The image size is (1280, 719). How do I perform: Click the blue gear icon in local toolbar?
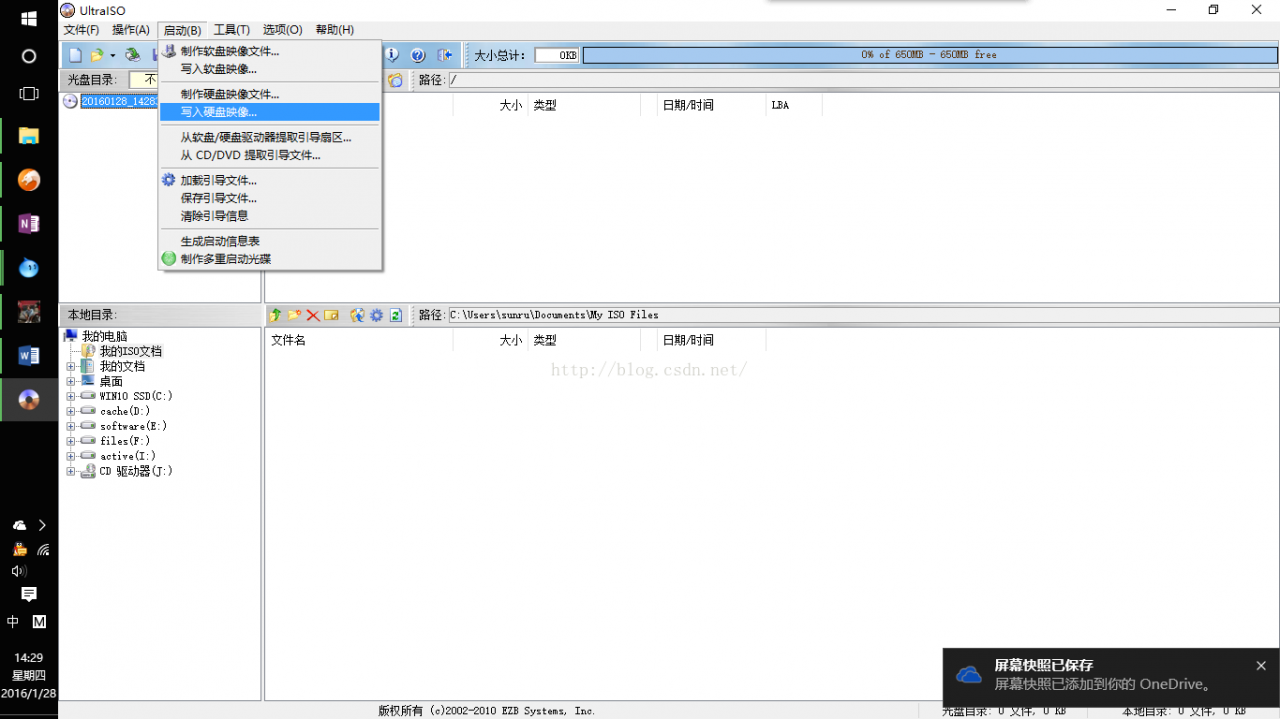[x=376, y=315]
